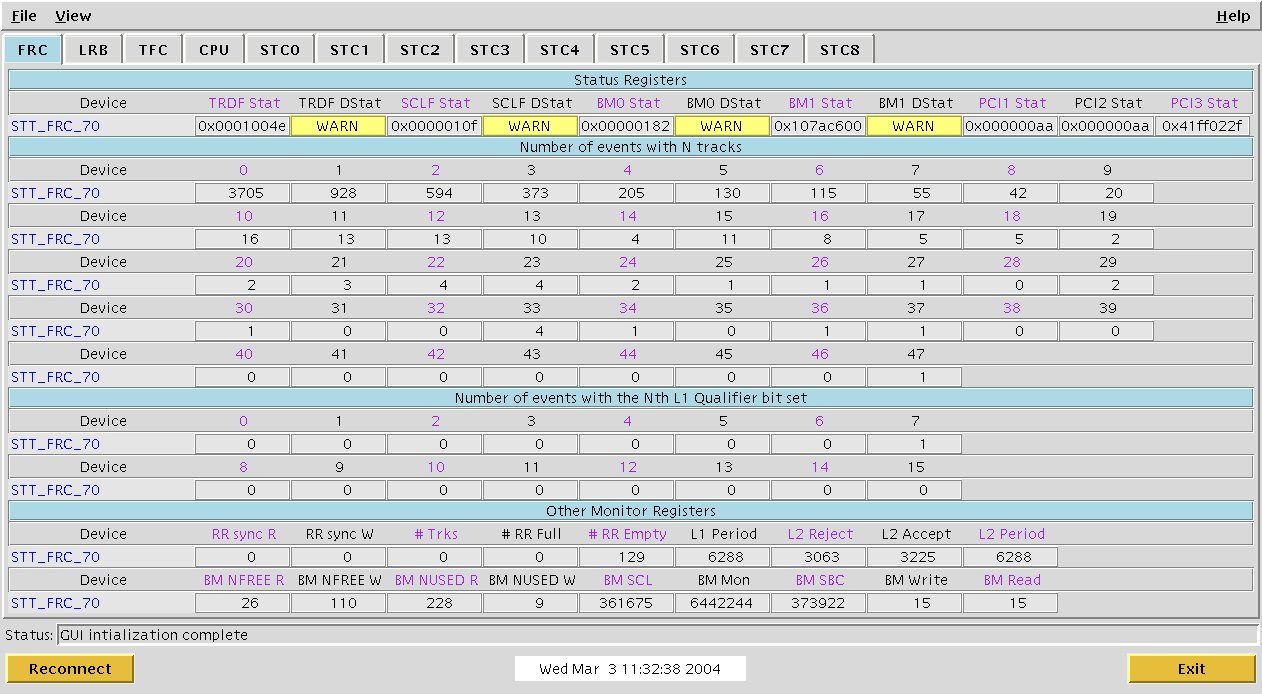Open the File menu
Image resolution: width=1262 pixels, height=694 pixels.
pyautogui.click(x=23, y=16)
